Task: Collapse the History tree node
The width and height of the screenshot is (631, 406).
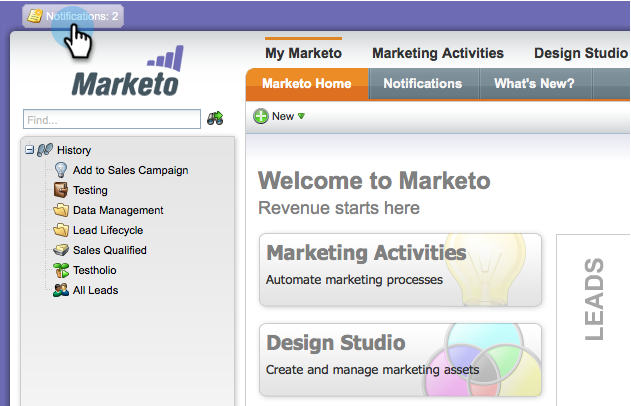Action: pyautogui.click(x=29, y=150)
